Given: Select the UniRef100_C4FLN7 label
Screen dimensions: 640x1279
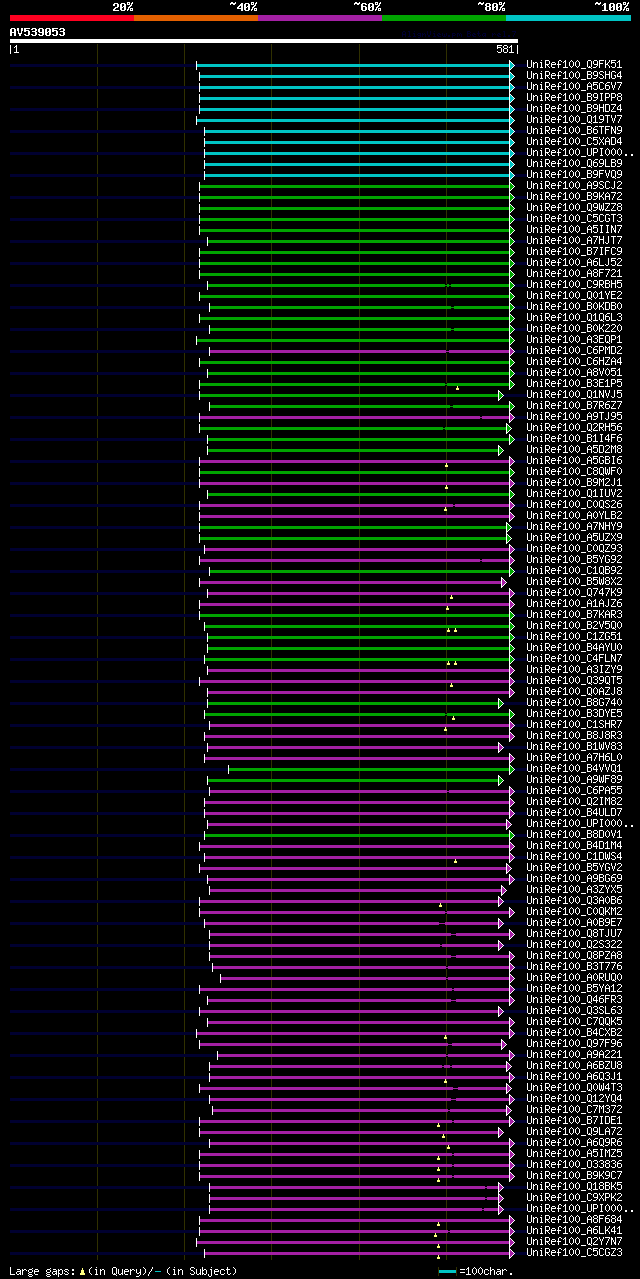Looking at the screenshot, I should pos(574,658).
